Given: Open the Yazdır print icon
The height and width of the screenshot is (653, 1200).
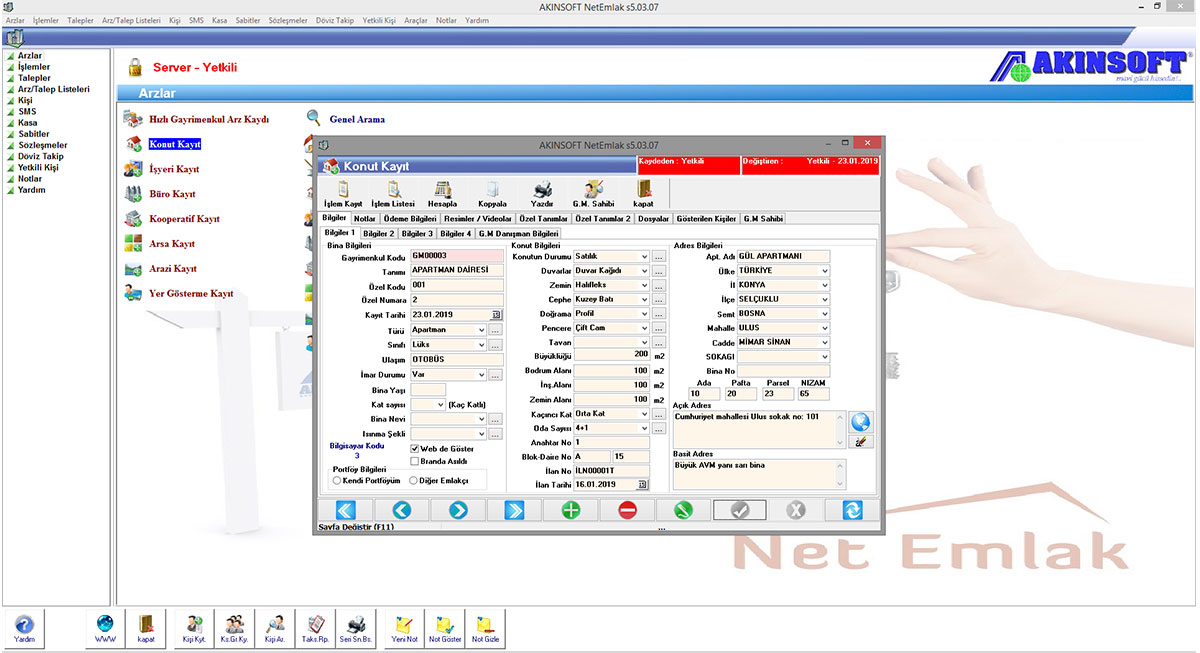Looking at the screenshot, I should click(x=541, y=192).
